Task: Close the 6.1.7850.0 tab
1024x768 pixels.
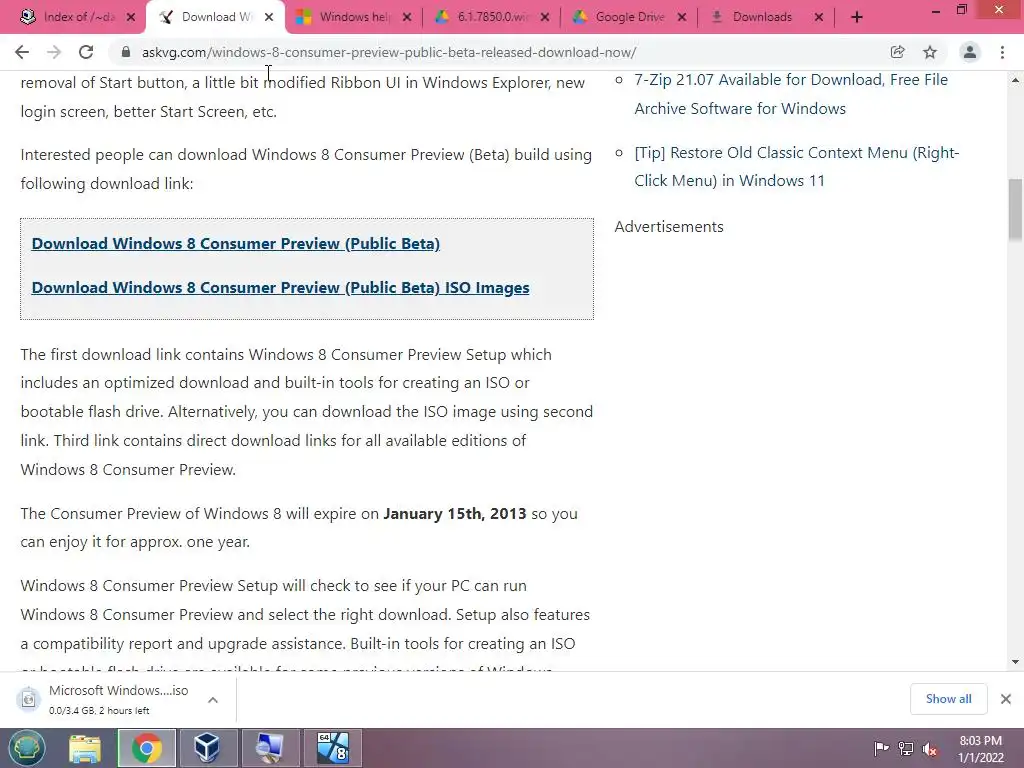Action: pyautogui.click(x=545, y=17)
